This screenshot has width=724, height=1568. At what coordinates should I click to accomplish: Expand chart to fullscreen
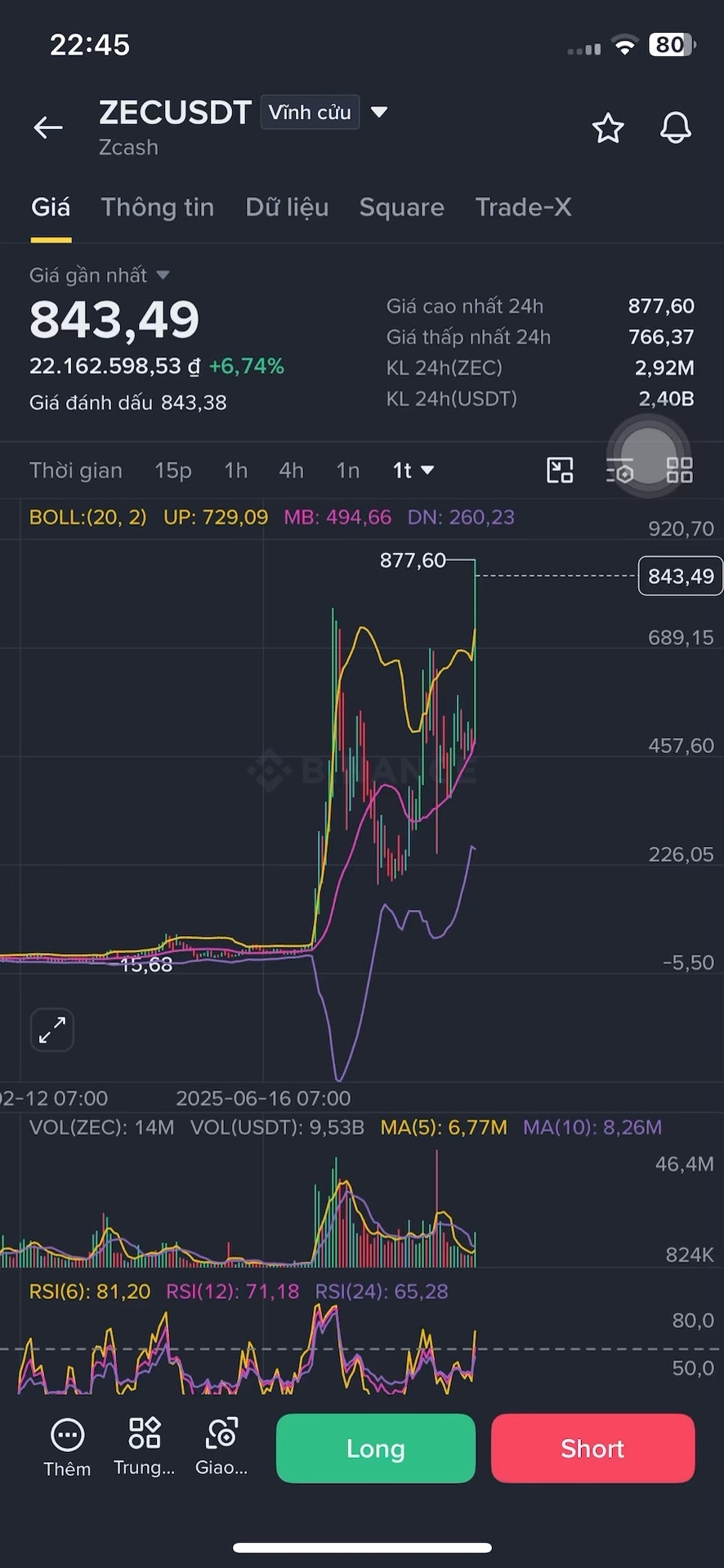pos(52,1030)
